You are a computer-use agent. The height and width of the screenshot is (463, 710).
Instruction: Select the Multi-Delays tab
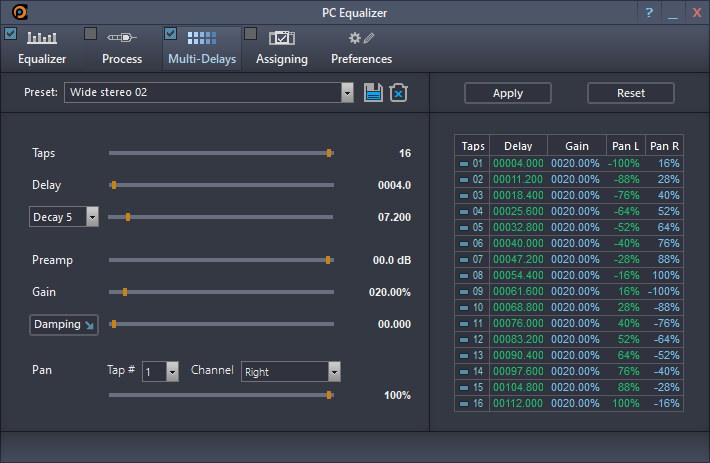coord(202,48)
